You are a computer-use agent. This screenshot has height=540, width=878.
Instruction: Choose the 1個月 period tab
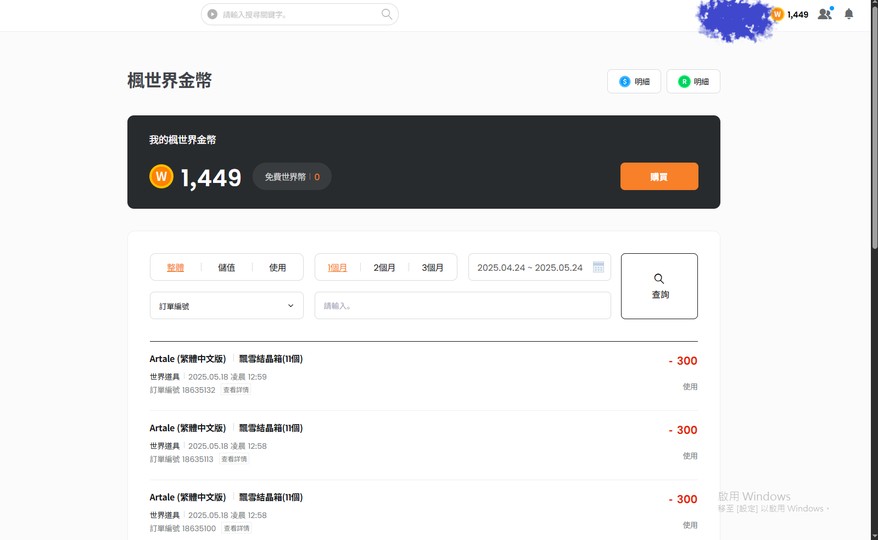tap(337, 268)
